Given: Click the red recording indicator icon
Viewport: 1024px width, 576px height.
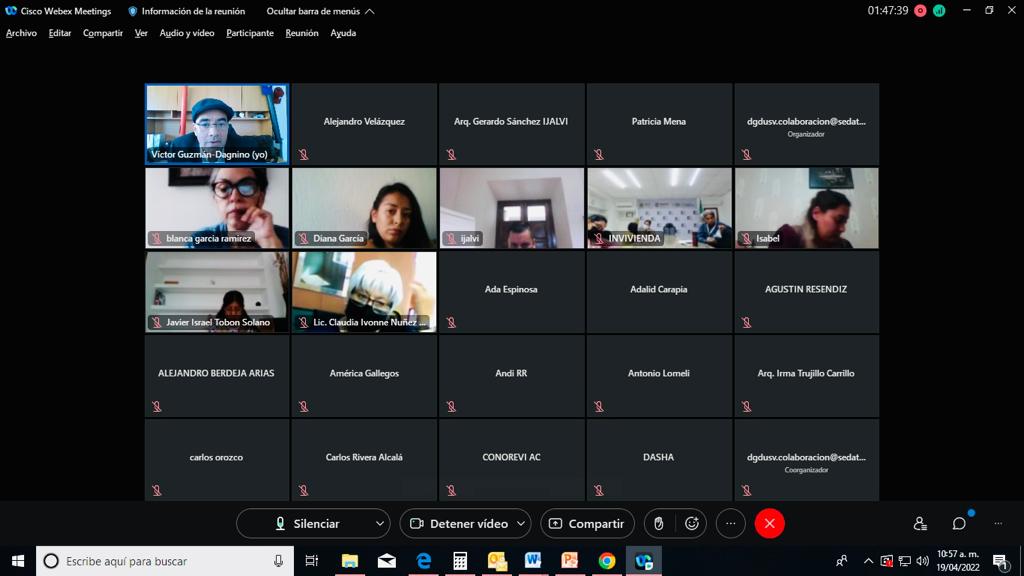Looking at the screenshot, I should (920, 10).
